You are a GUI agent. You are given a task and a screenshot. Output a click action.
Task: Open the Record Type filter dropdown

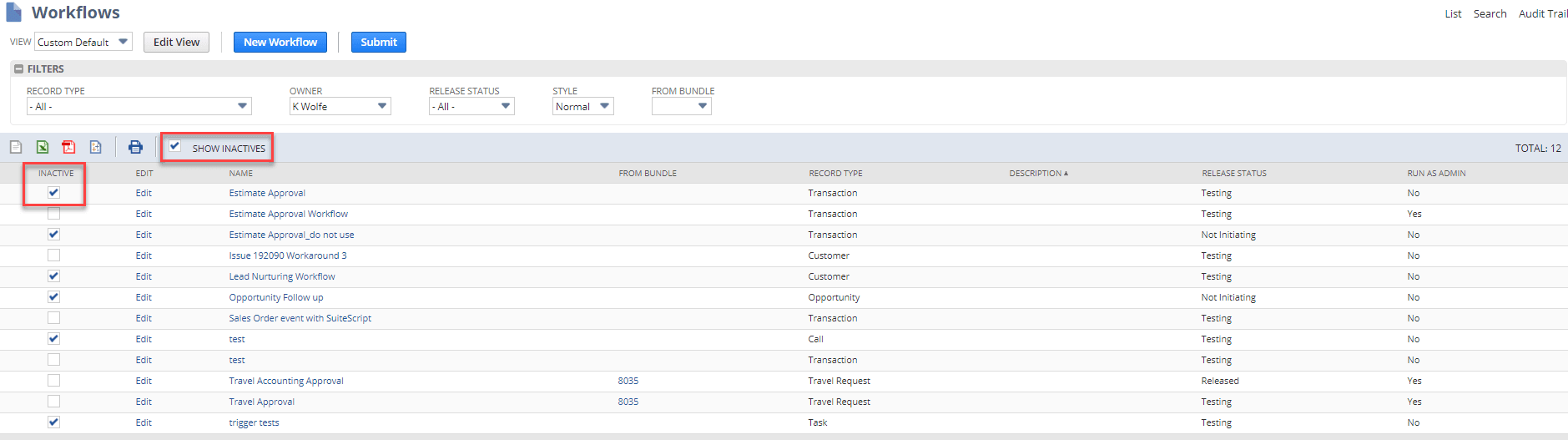(139, 106)
